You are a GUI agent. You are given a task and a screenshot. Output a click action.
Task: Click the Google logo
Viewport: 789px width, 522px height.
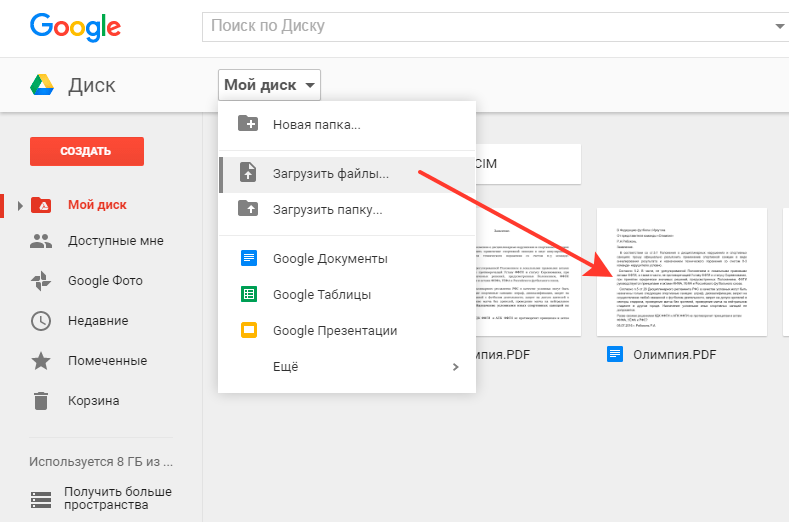[75, 27]
